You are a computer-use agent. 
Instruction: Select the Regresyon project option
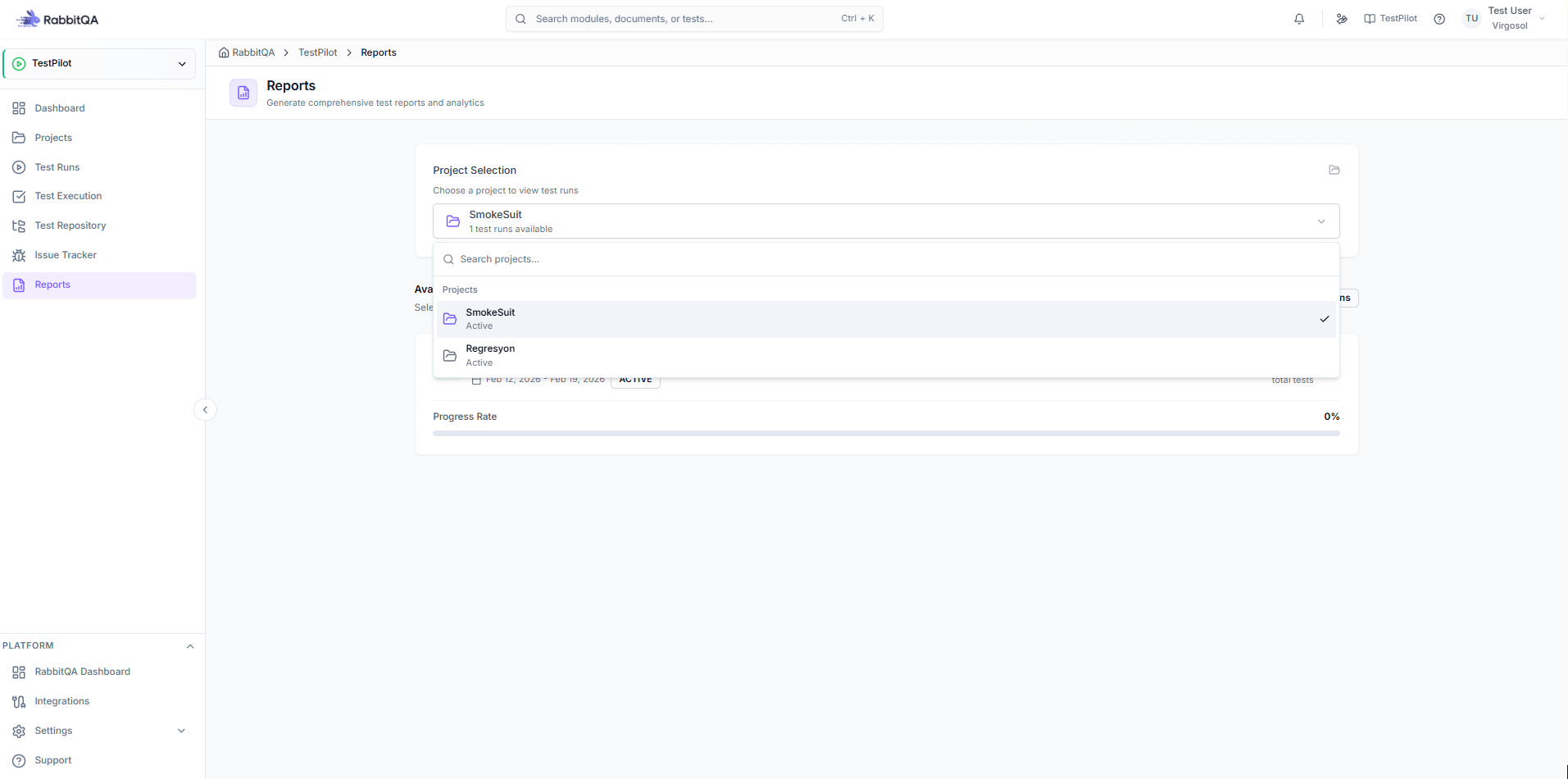886,355
